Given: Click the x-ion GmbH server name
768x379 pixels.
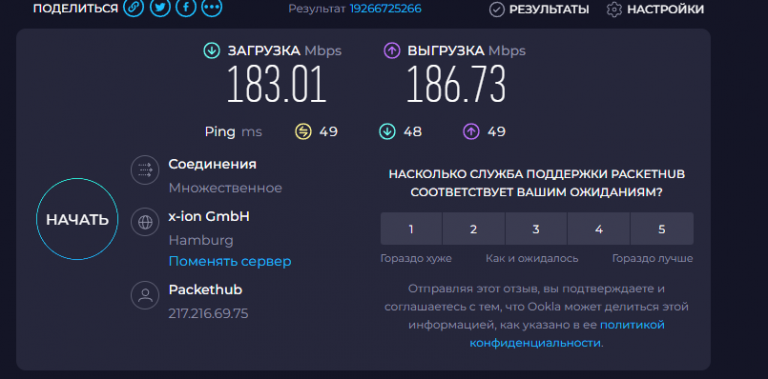Looking at the screenshot, I should click(209, 216).
